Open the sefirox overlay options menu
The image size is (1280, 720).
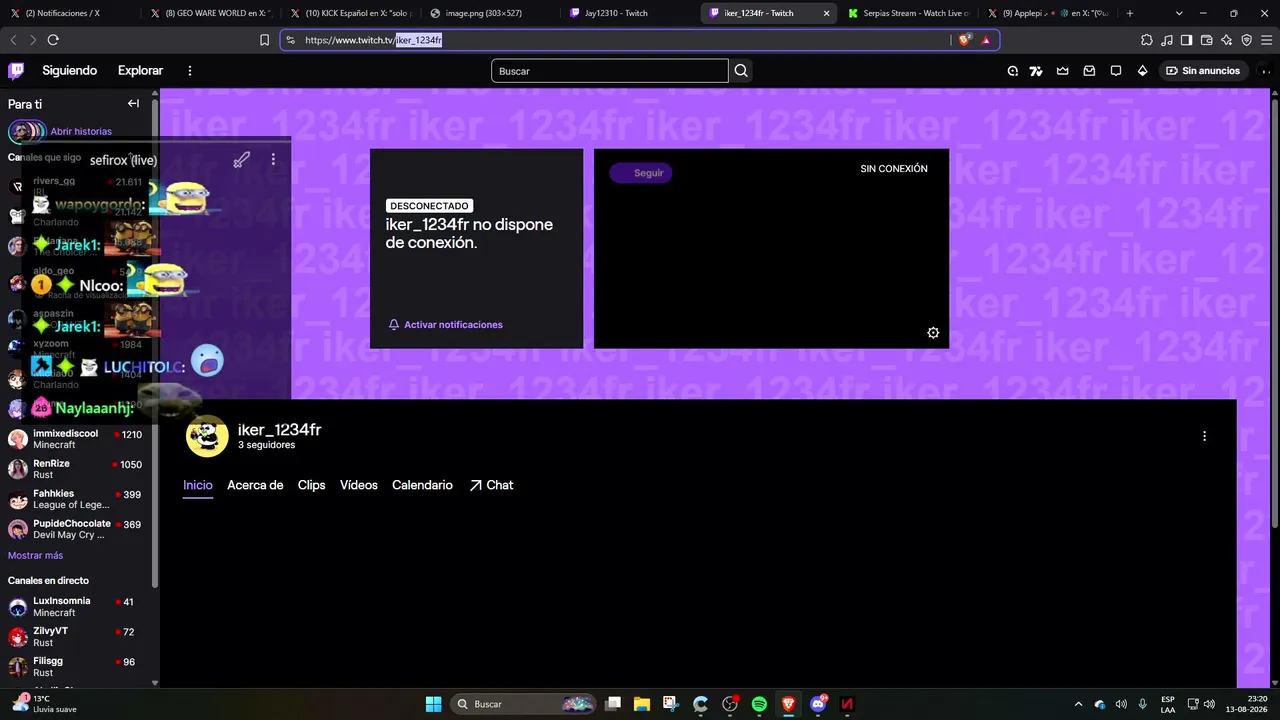click(x=273, y=159)
